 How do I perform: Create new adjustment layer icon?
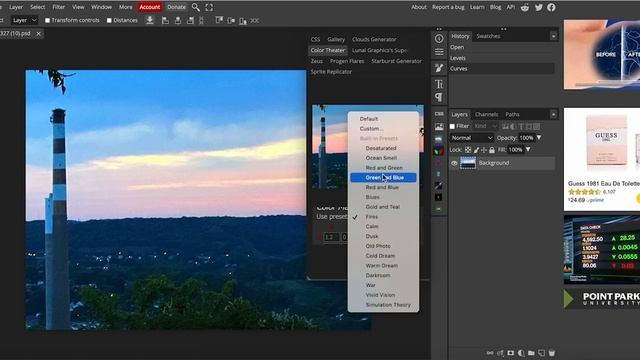[521, 353]
